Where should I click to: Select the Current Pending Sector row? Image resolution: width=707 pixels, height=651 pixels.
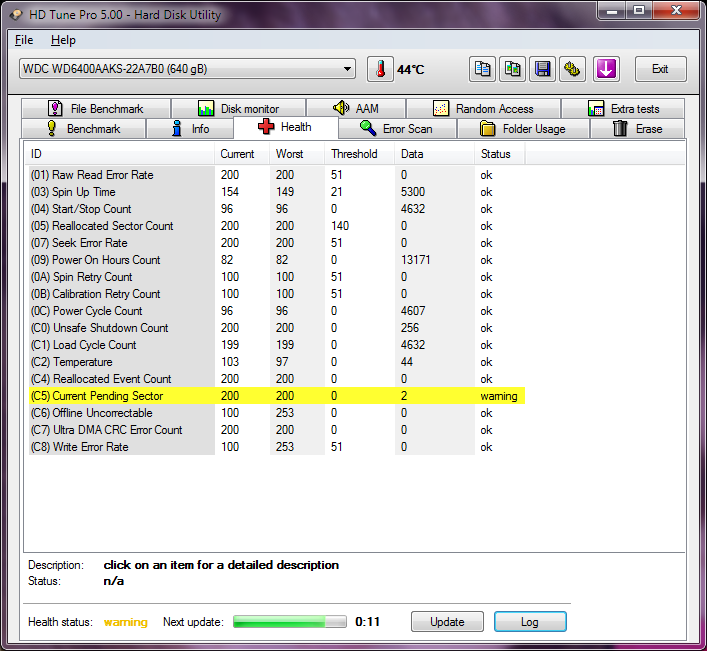click(277, 396)
